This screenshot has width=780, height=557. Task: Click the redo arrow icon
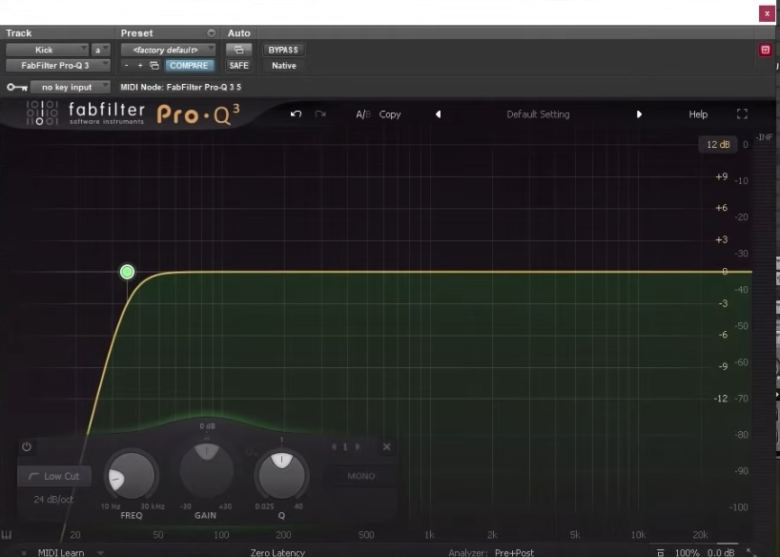pyautogui.click(x=320, y=114)
